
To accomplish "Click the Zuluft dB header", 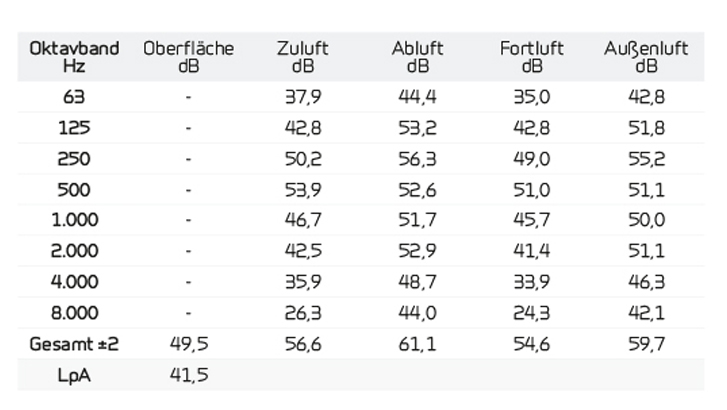I will [303, 57].
